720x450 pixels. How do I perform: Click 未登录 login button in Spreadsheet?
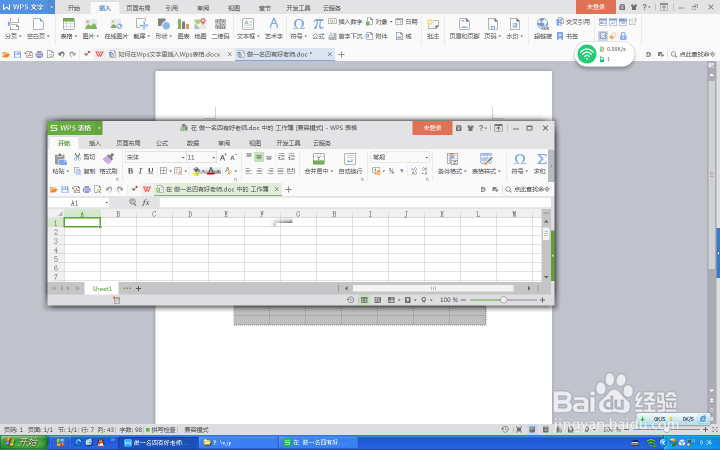tap(432, 128)
